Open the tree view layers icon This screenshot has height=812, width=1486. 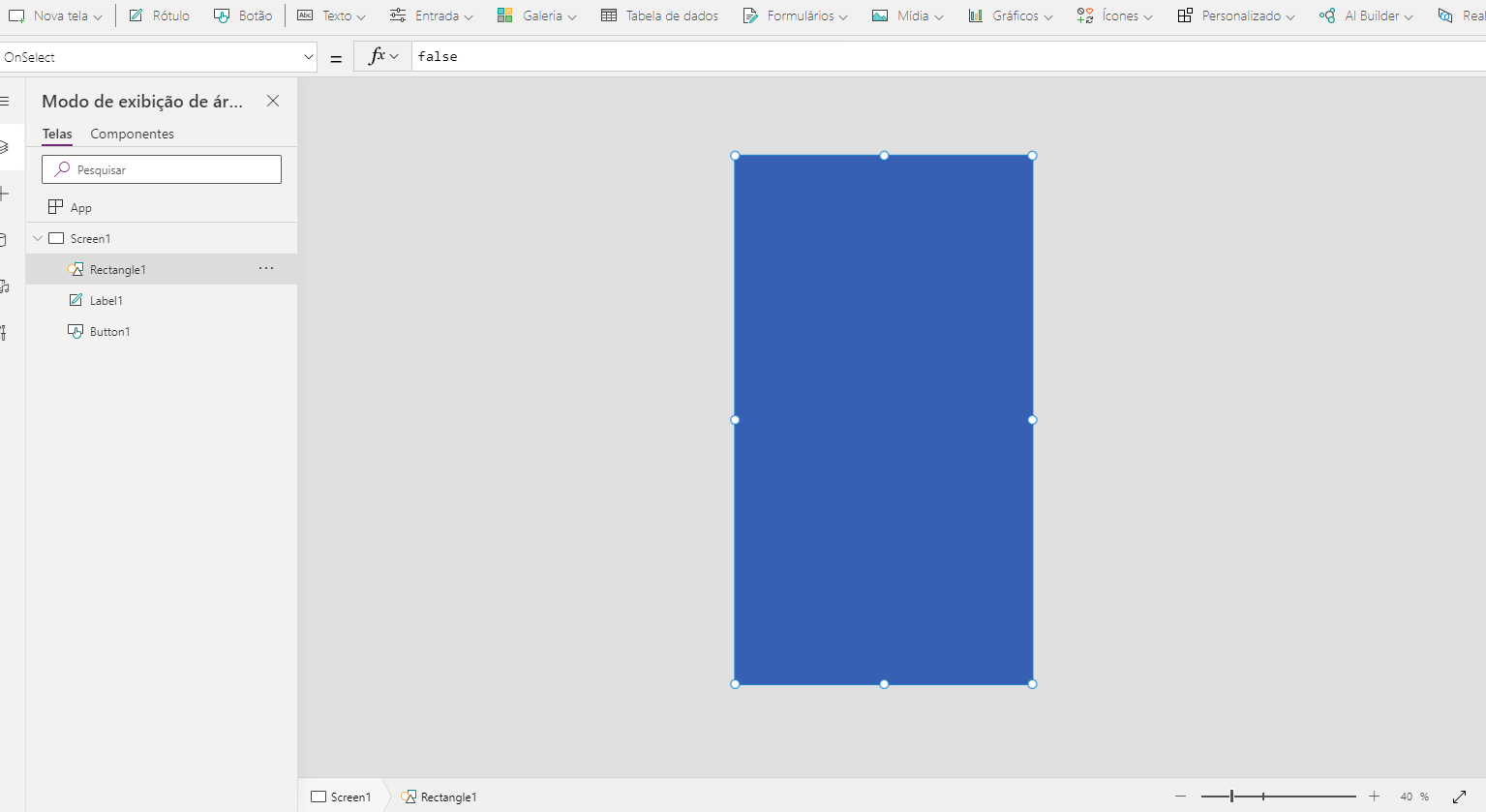[5, 147]
